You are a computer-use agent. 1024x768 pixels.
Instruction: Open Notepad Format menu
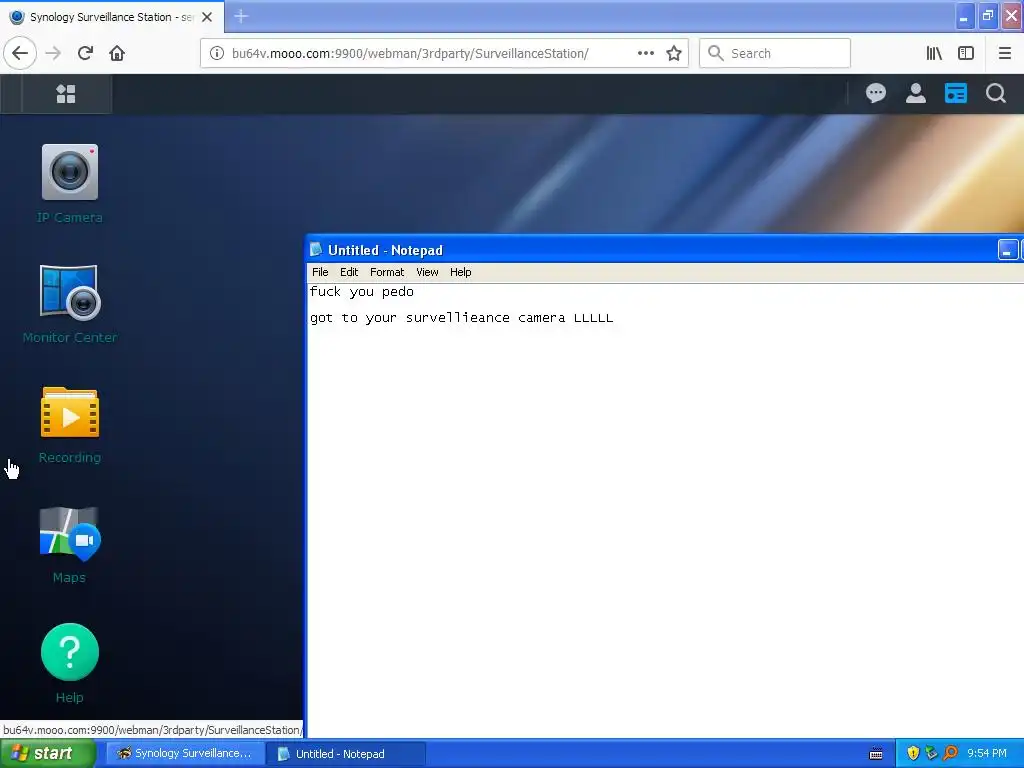click(x=387, y=272)
